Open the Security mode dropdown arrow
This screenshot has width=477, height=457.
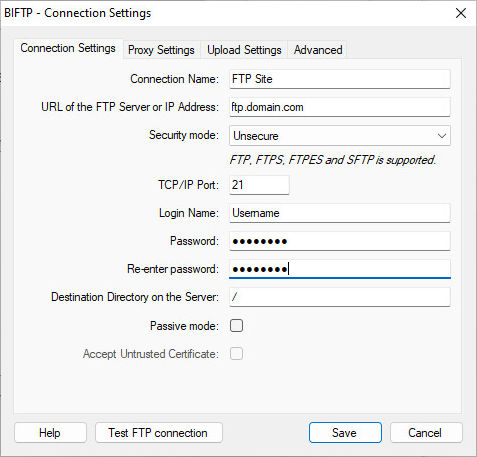pos(442,136)
